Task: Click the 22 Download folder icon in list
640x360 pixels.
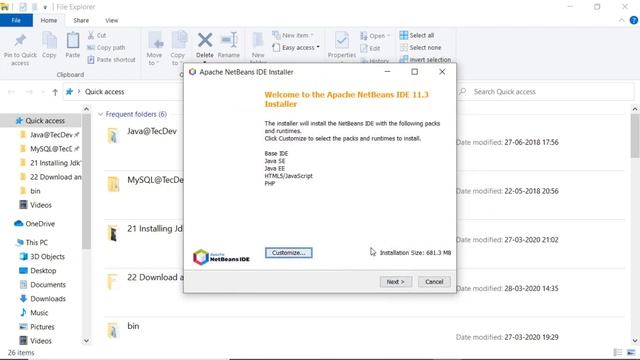Action: point(113,282)
